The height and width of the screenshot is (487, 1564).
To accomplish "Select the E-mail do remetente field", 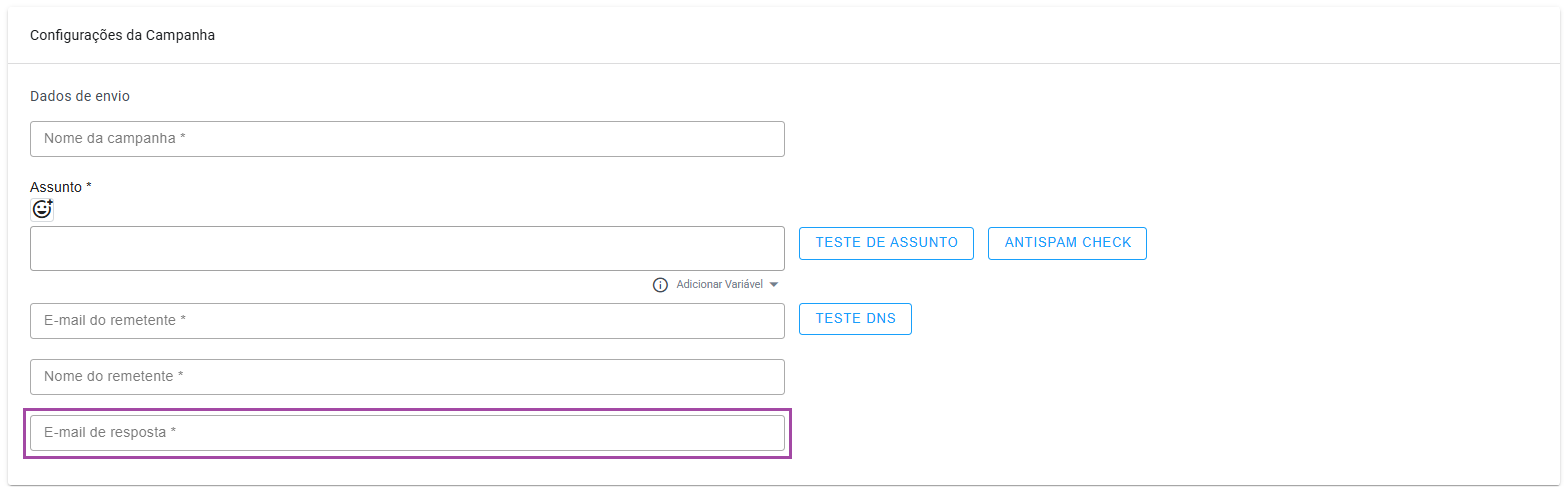I will tap(407, 321).
